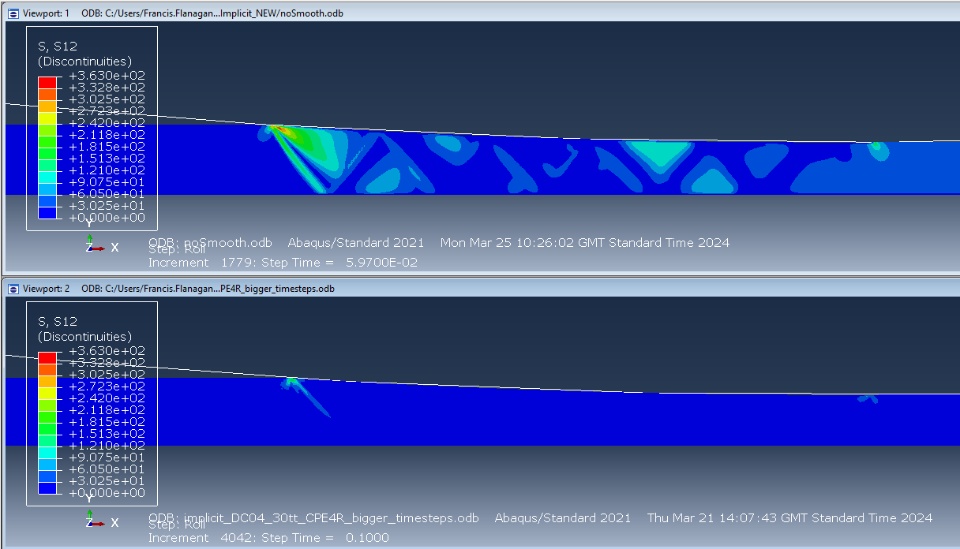Viewport: 960px width, 549px height.
Task: Pick legend value +2.118e+02 in Viewport 2
Action: click(x=107, y=410)
